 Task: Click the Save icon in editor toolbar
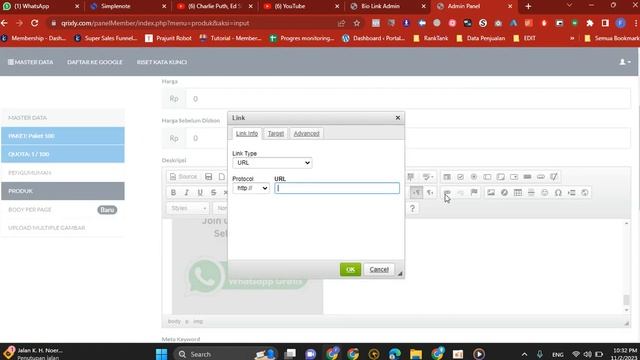click(x=209, y=177)
